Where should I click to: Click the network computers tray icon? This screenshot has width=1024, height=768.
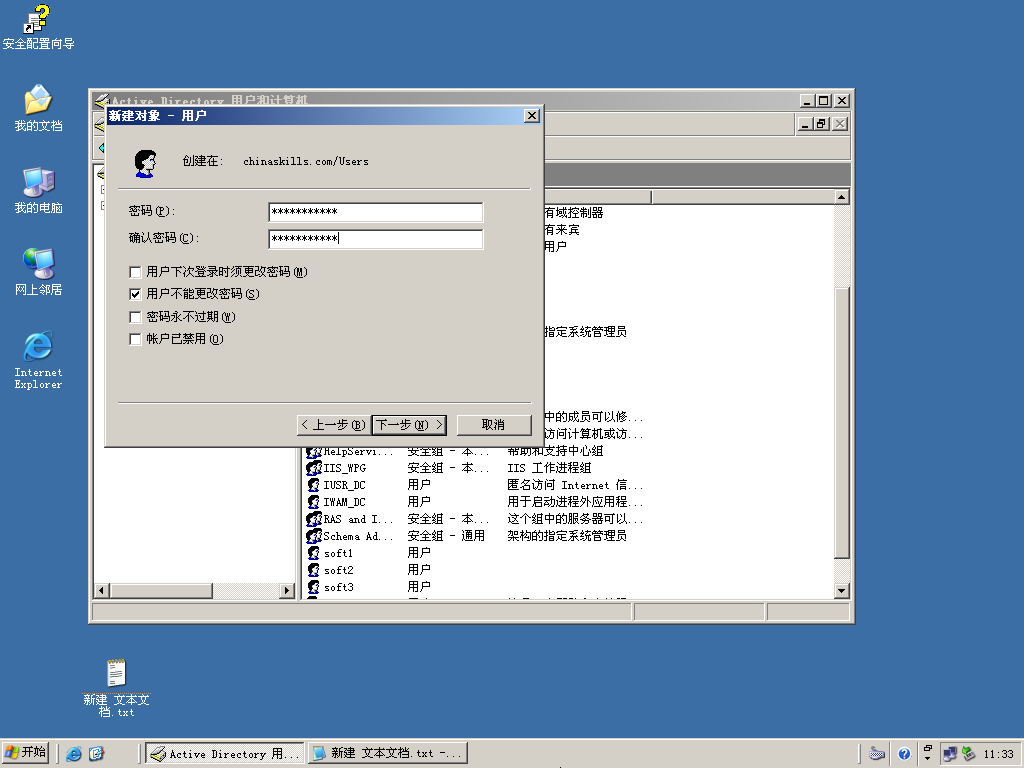click(x=950, y=754)
